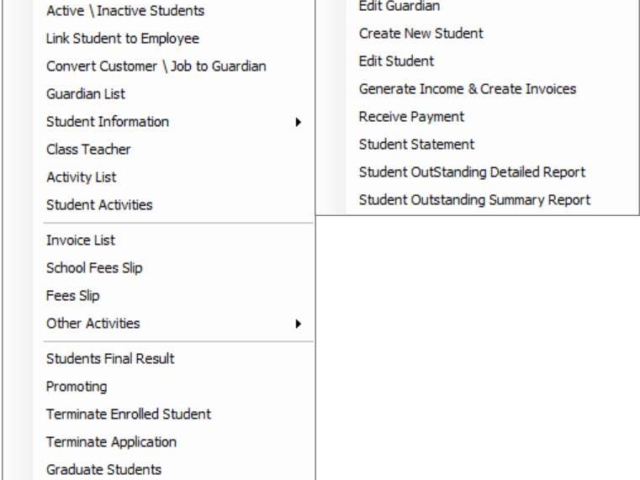Open Activity List
This screenshot has width=640, height=480.
point(81,177)
